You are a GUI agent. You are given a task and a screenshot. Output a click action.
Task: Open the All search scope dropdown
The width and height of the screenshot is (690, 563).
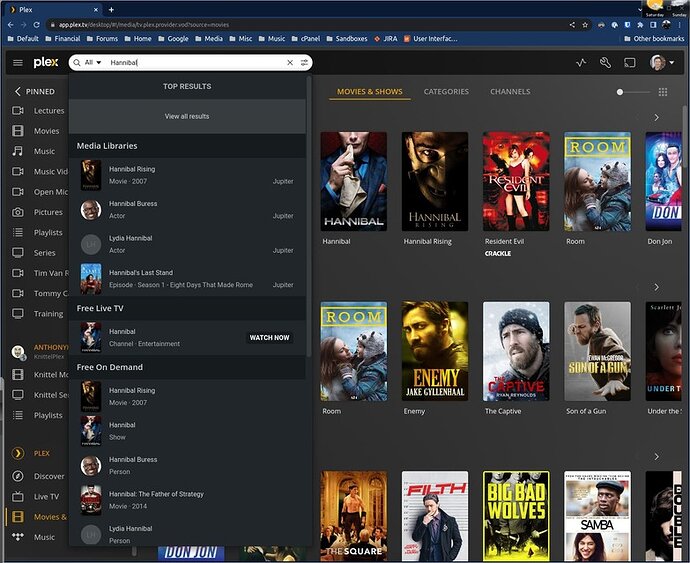click(93, 63)
